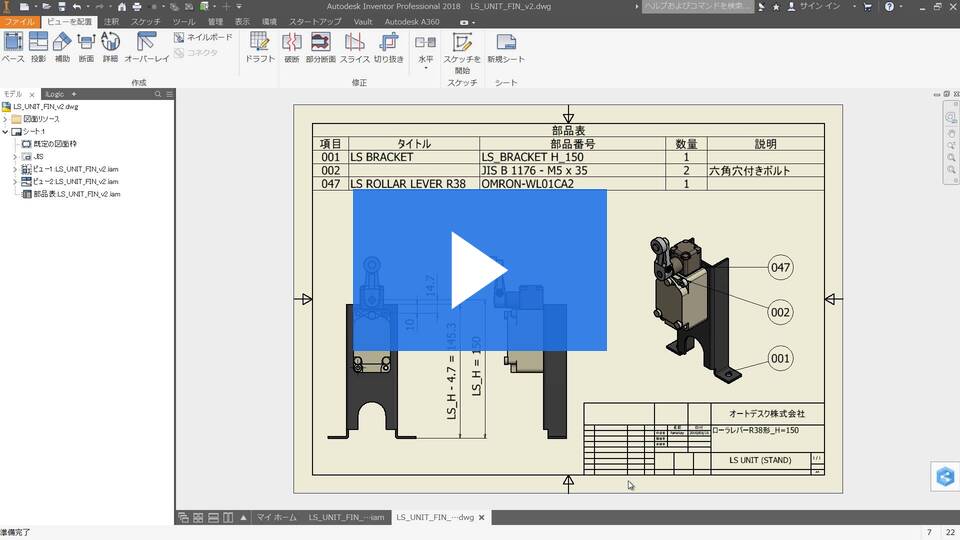Expand the ビュー2 LS_UNIT_FIN_v2.iam node
960x540 pixels.
coord(15,182)
